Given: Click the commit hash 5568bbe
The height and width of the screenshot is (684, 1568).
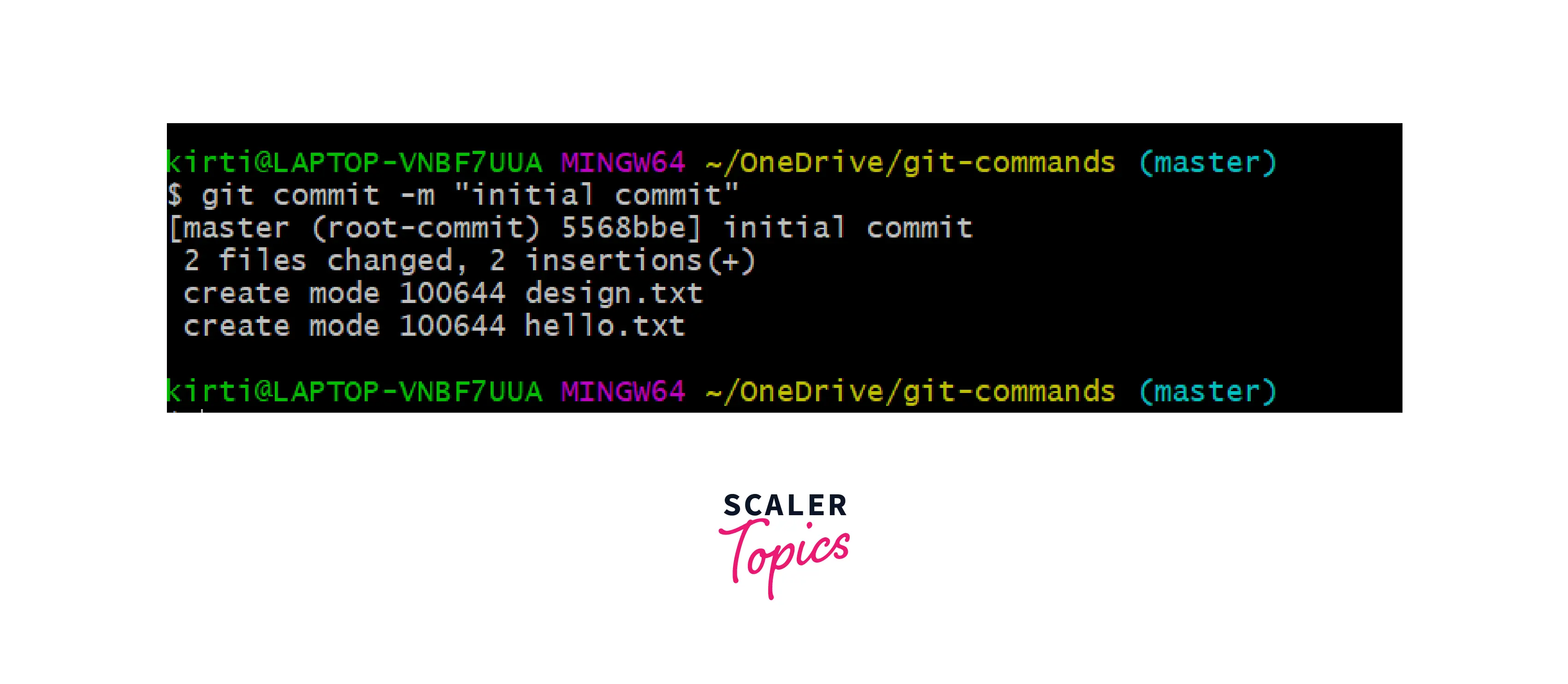Looking at the screenshot, I should click(625, 228).
